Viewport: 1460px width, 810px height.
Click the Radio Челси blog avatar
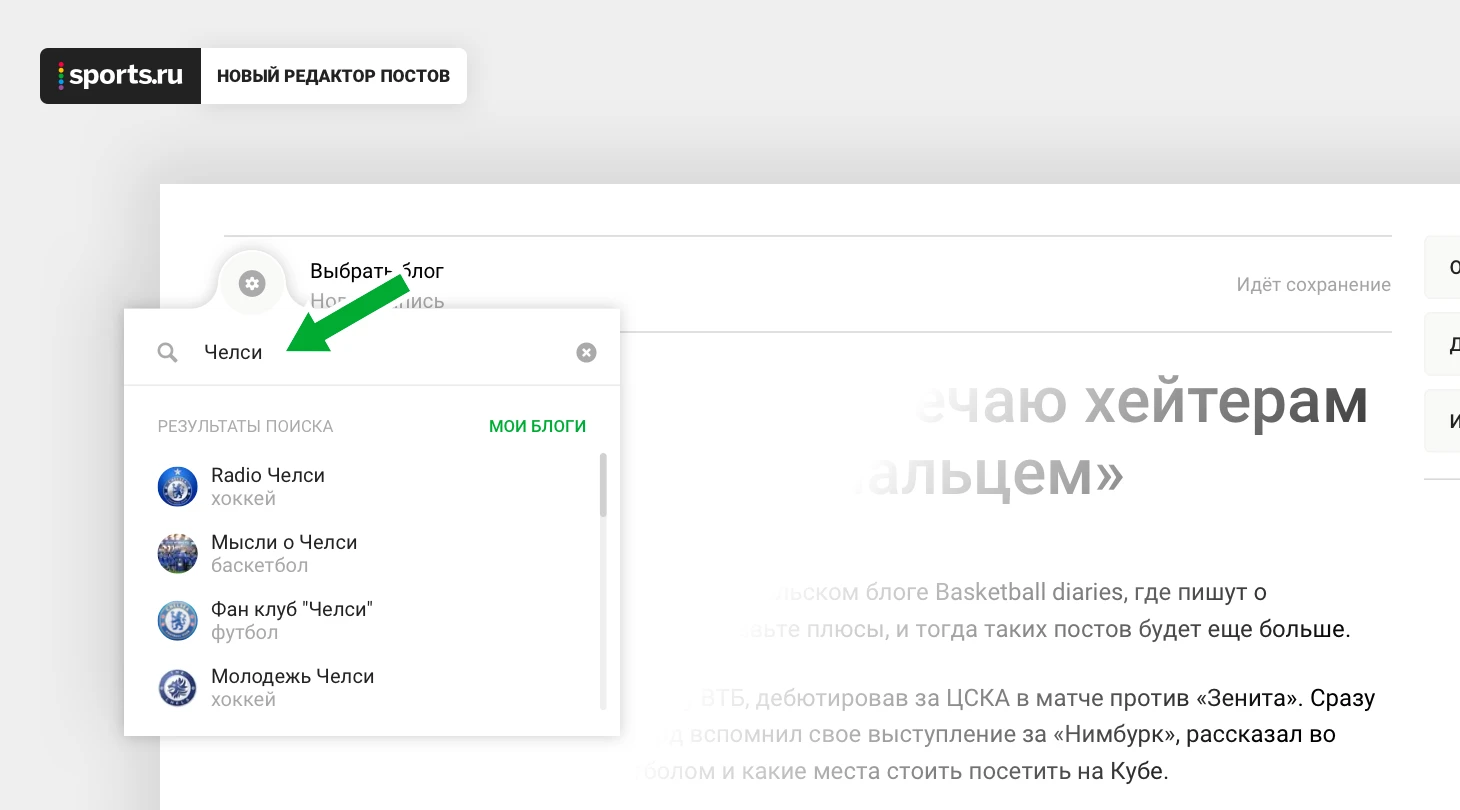pos(178,487)
